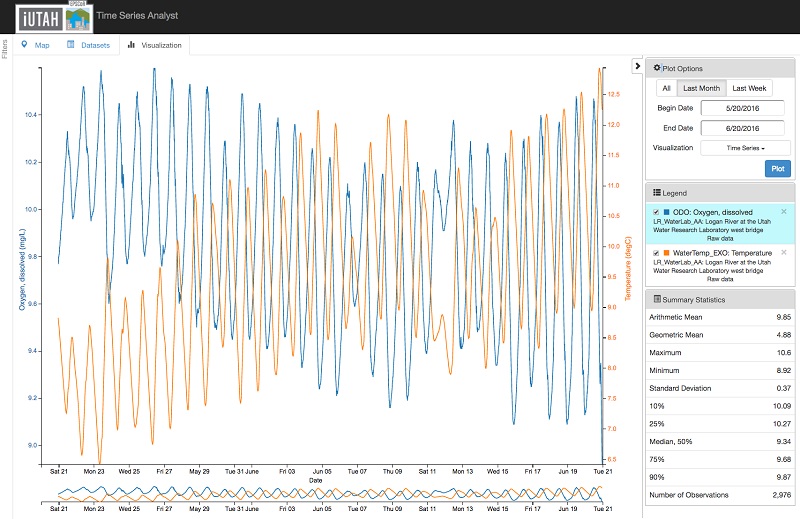This screenshot has height=519, width=800.
Task: Click the Summary Statistics panel header
Action: coord(720,300)
